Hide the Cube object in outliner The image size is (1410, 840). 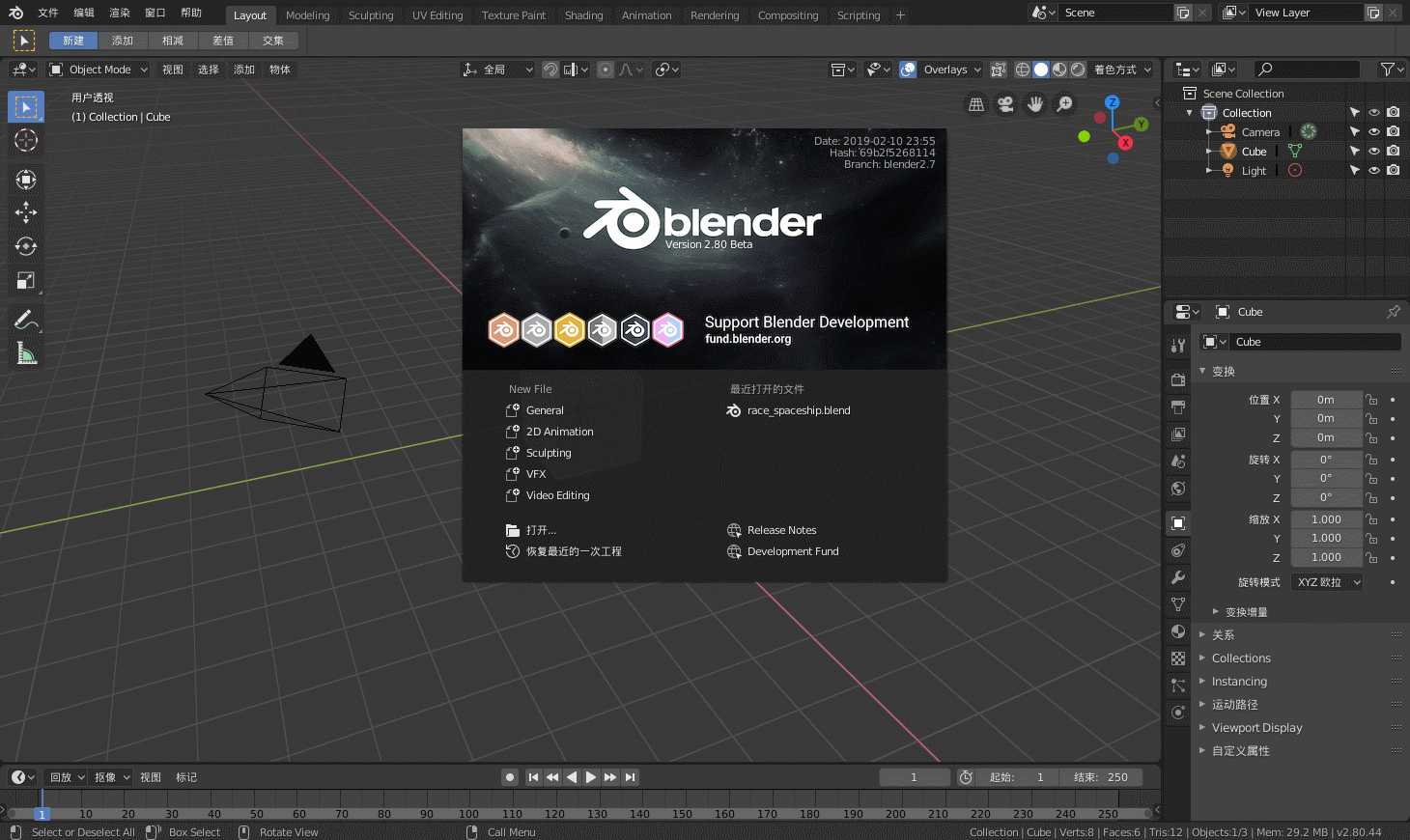click(x=1373, y=151)
